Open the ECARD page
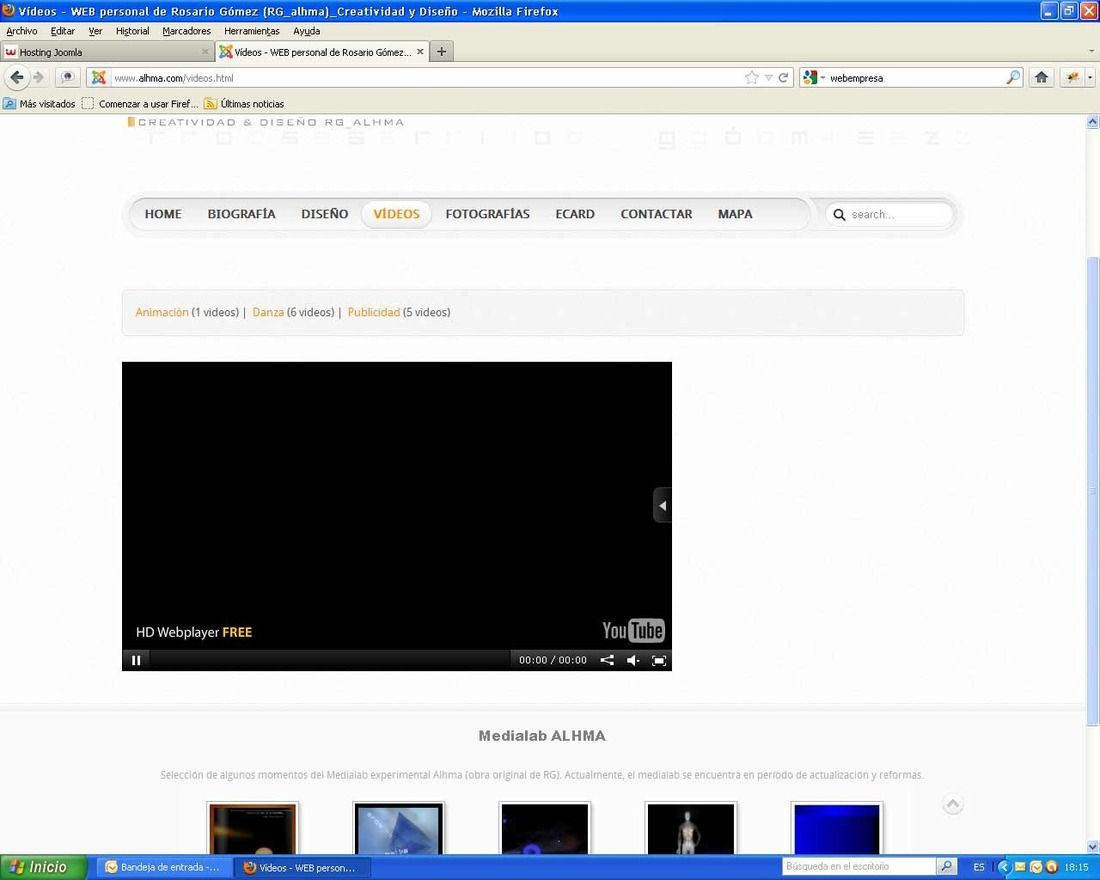Viewport: 1100px width, 880px height. click(575, 214)
